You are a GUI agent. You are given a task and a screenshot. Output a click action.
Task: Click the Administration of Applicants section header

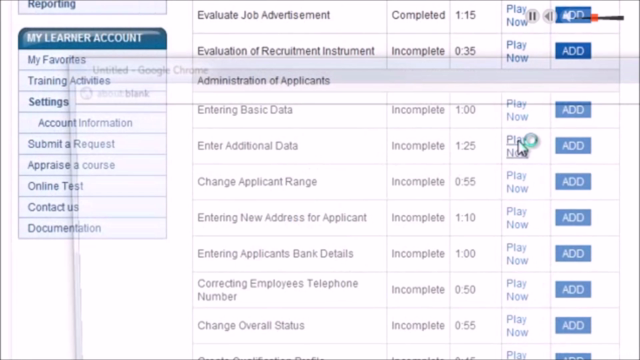point(264,81)
